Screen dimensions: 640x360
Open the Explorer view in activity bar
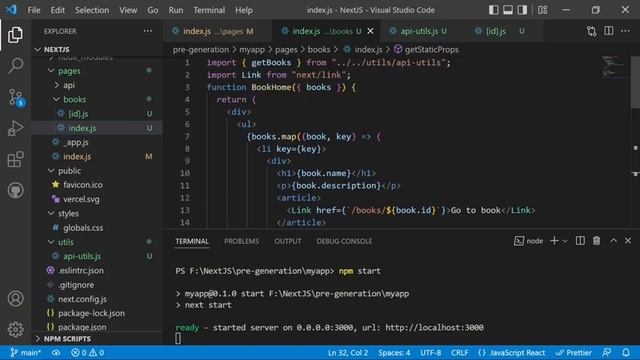(16, 35)
